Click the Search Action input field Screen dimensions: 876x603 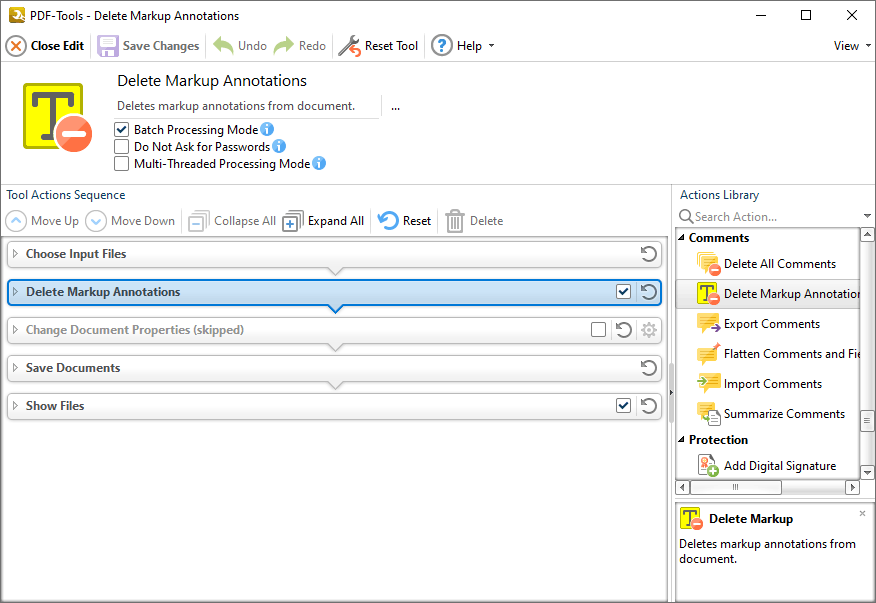click(x=777, y=217)
